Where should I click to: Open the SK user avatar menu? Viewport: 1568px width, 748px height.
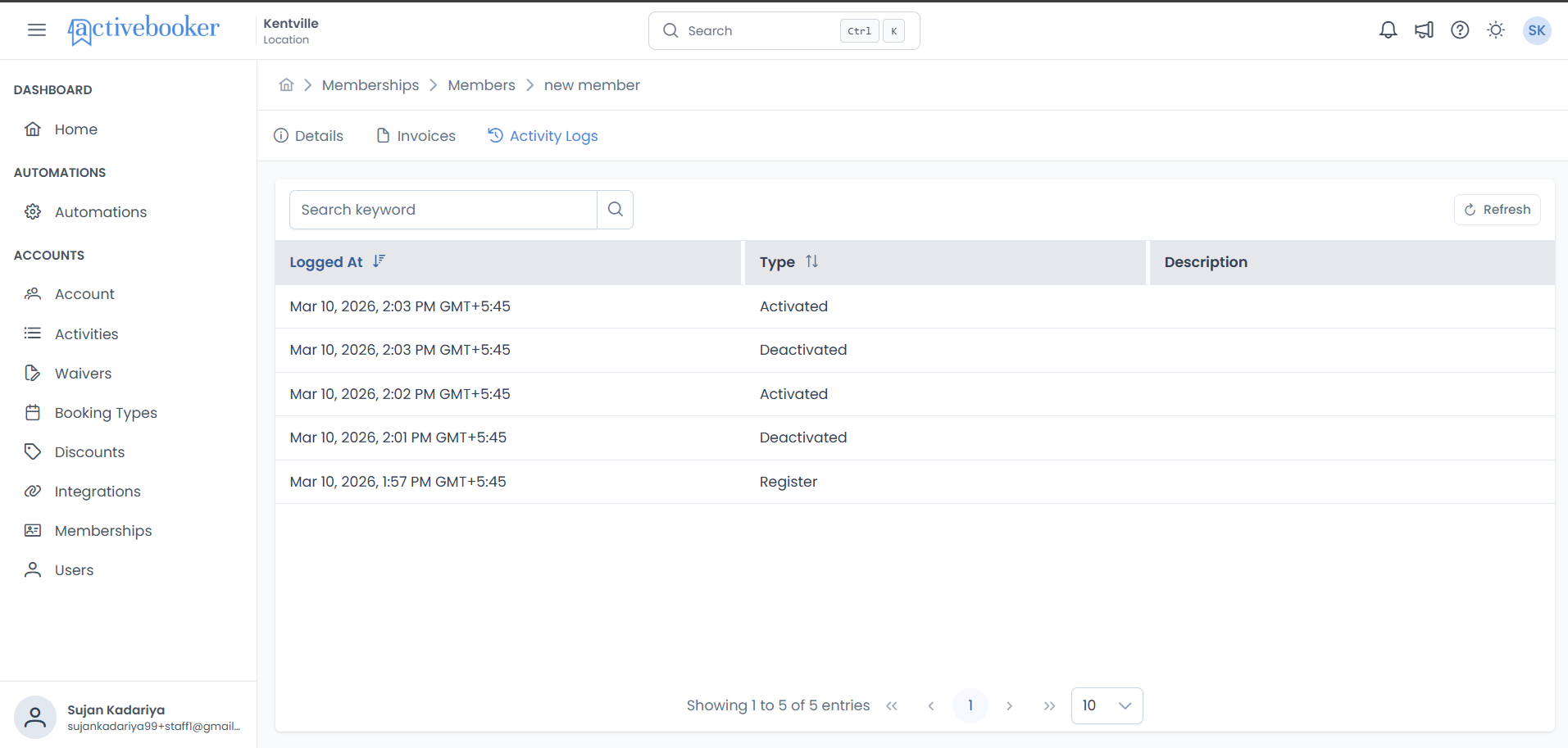[1537, 30]
